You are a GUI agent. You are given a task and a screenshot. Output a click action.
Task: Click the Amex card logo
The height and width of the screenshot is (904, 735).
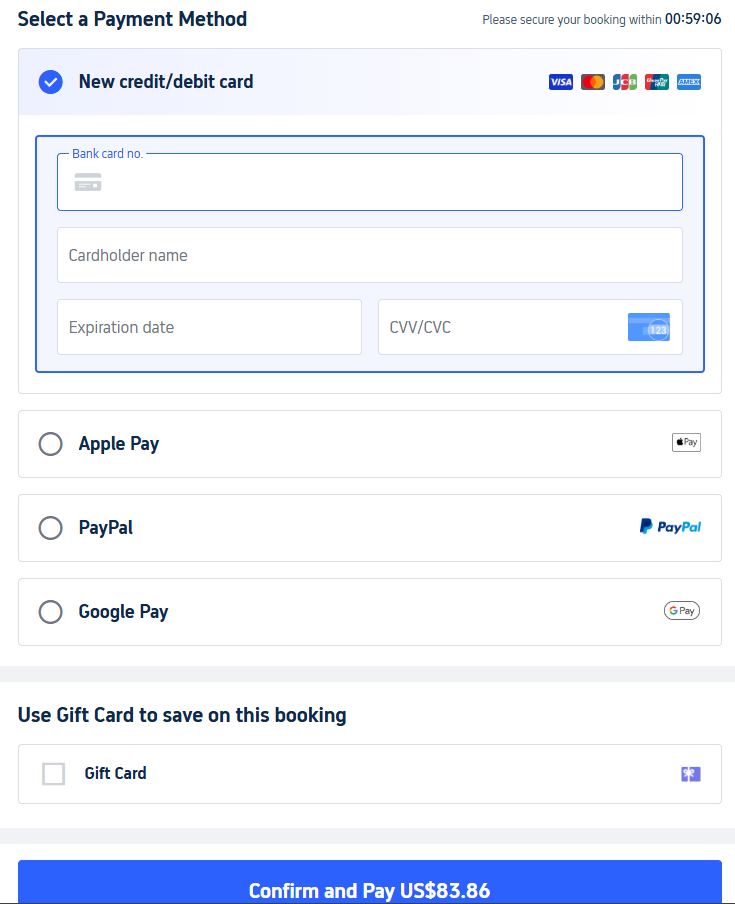pos(688,82)
